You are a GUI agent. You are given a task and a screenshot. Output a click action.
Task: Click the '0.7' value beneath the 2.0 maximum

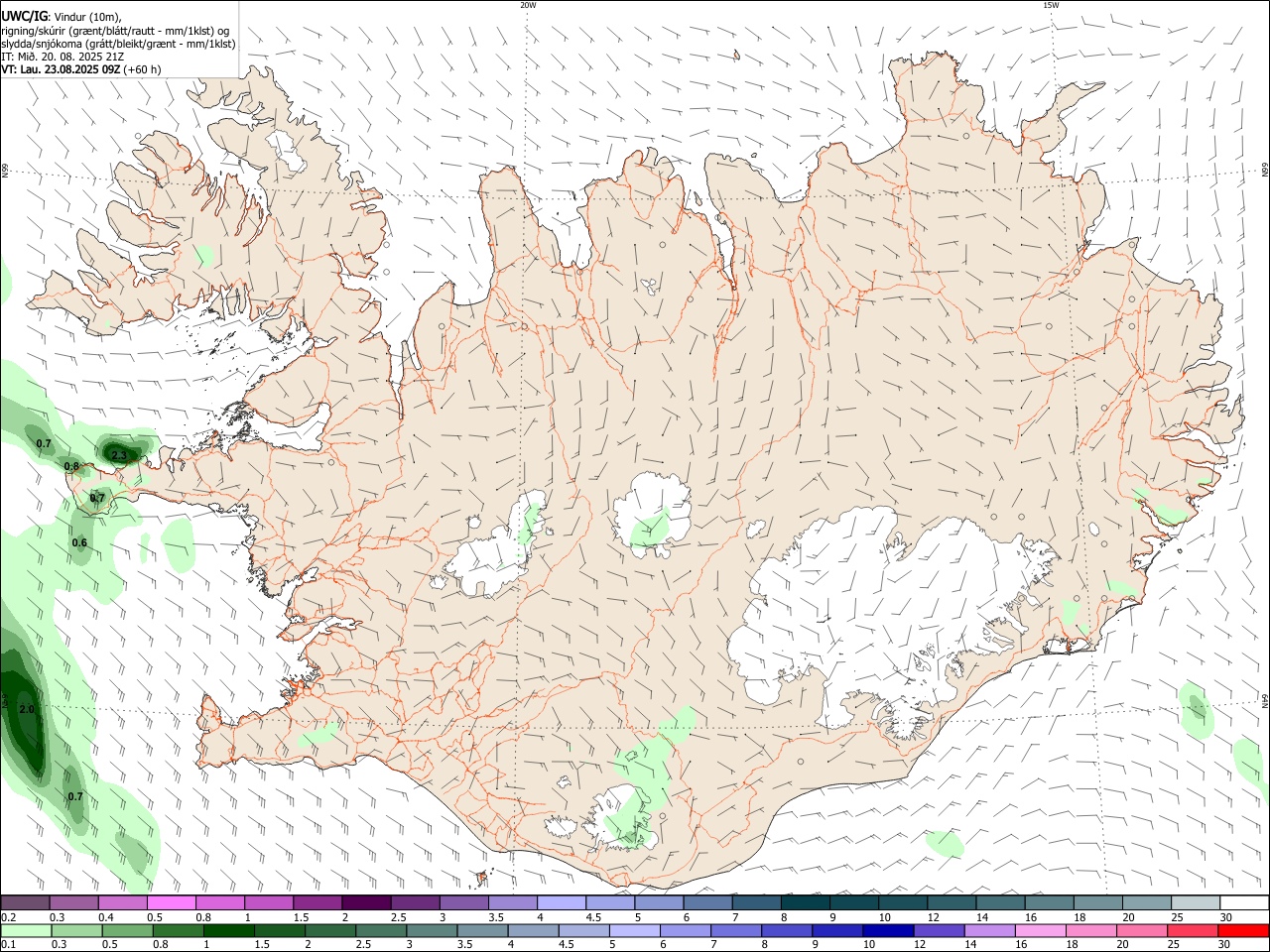[75, 796]
